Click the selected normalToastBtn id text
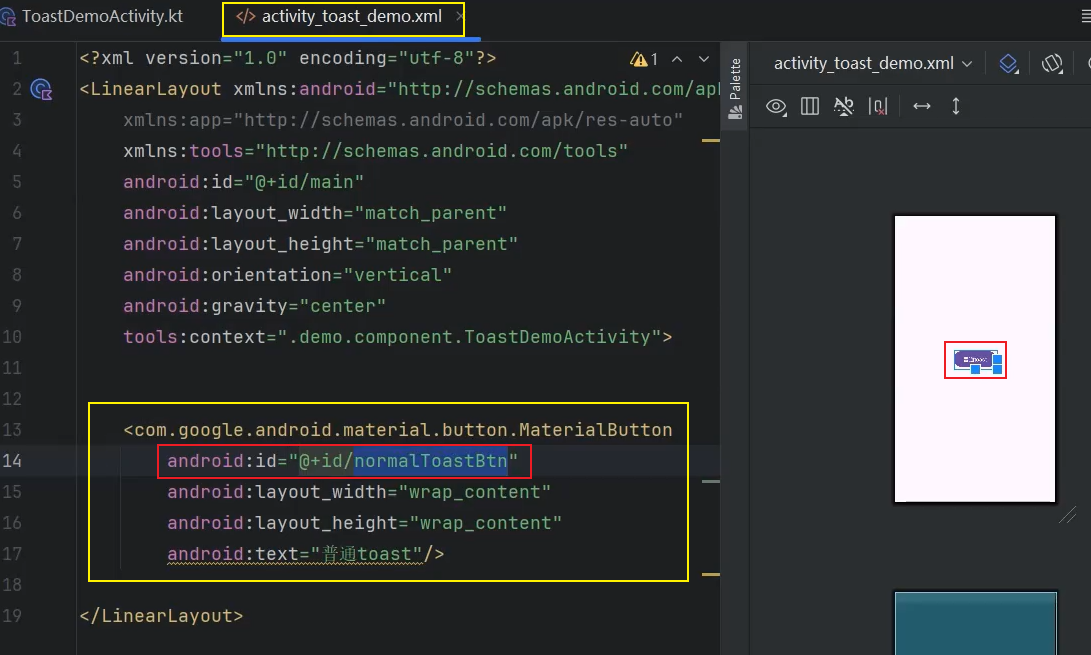1091x655 pixels. [431, 461]
